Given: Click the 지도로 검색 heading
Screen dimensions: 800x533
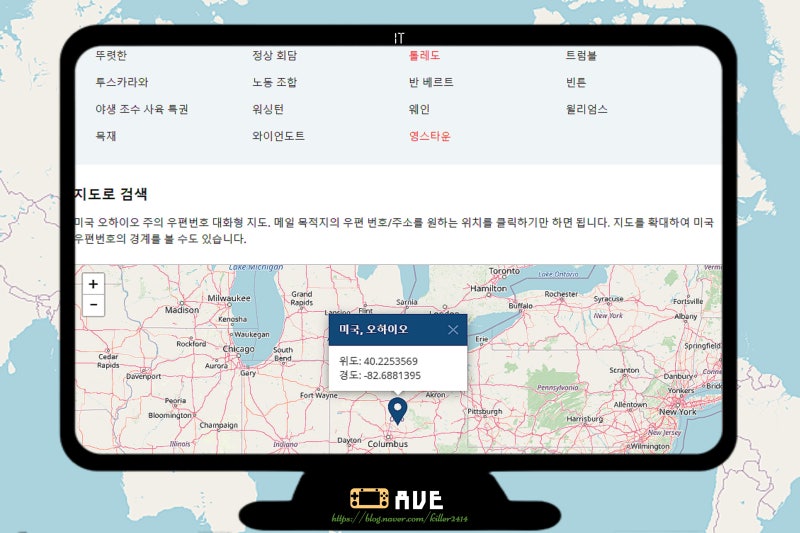Looking at the screenshot, I should tap(111, 194).
